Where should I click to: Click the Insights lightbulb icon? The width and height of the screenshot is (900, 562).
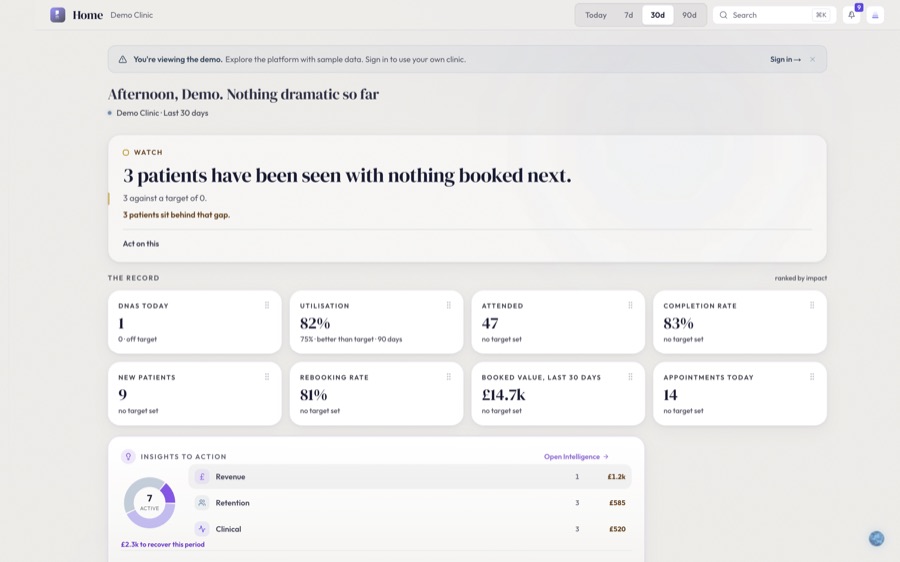[x=128, y=456]
